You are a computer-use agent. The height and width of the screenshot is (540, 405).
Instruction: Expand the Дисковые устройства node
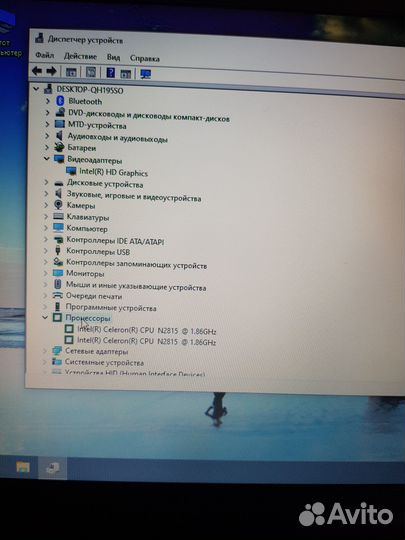pos(46,182)
